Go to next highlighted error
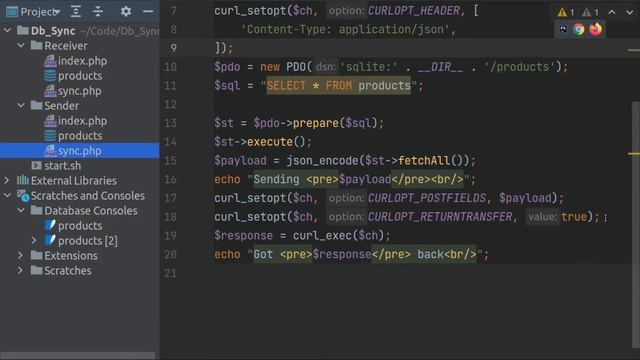Image resolution: width=640 pixels, height=360 pixels. [x=630, y=12]
